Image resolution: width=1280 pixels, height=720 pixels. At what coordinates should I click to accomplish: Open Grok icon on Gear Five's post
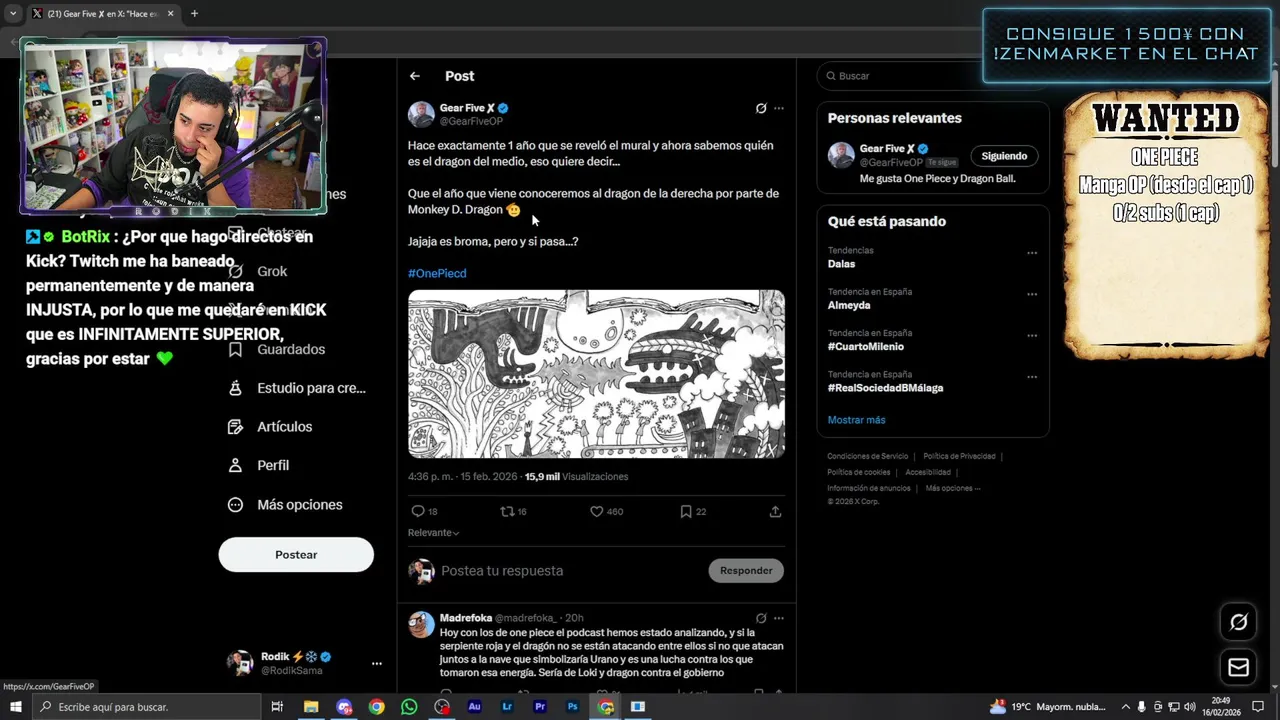click(761, 108)
